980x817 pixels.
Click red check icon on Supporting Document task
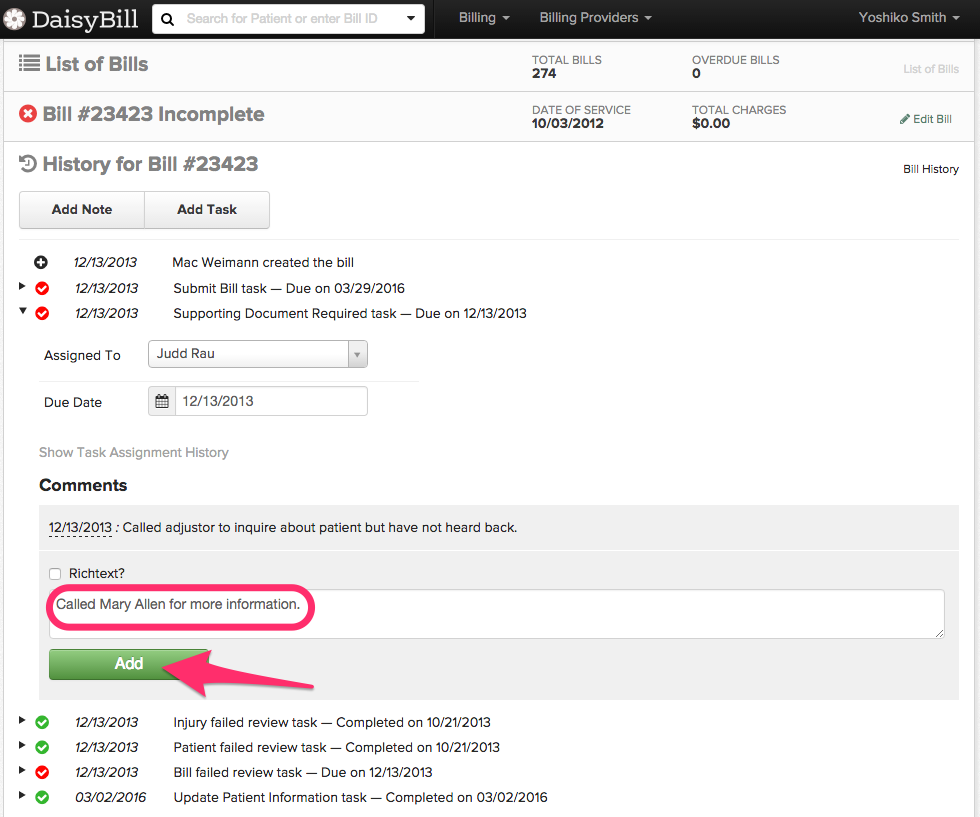tap(42, 313)
